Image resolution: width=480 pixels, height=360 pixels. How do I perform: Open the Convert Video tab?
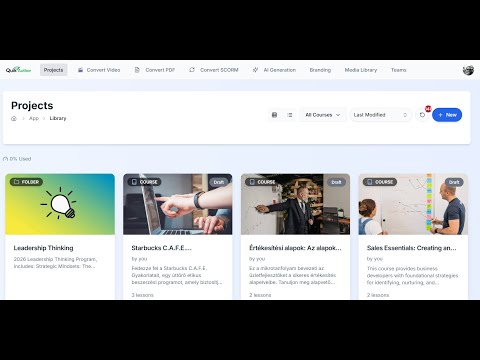pyautogui.click(x=99, y=70)
